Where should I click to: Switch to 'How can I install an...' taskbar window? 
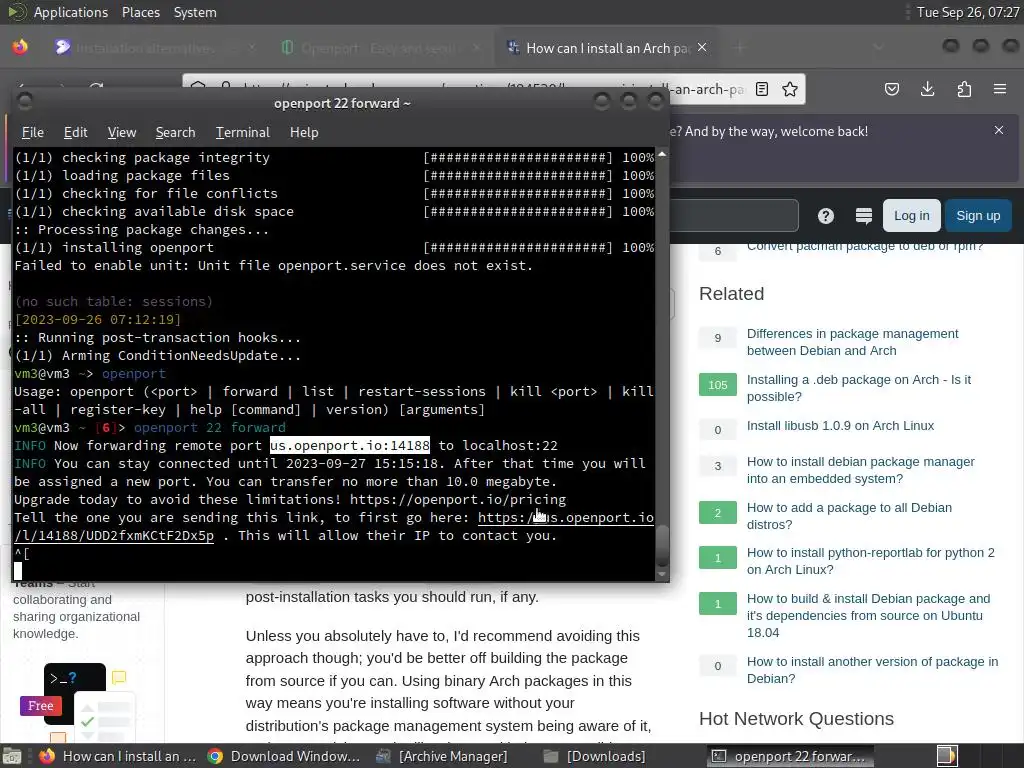tap(118, 756)
